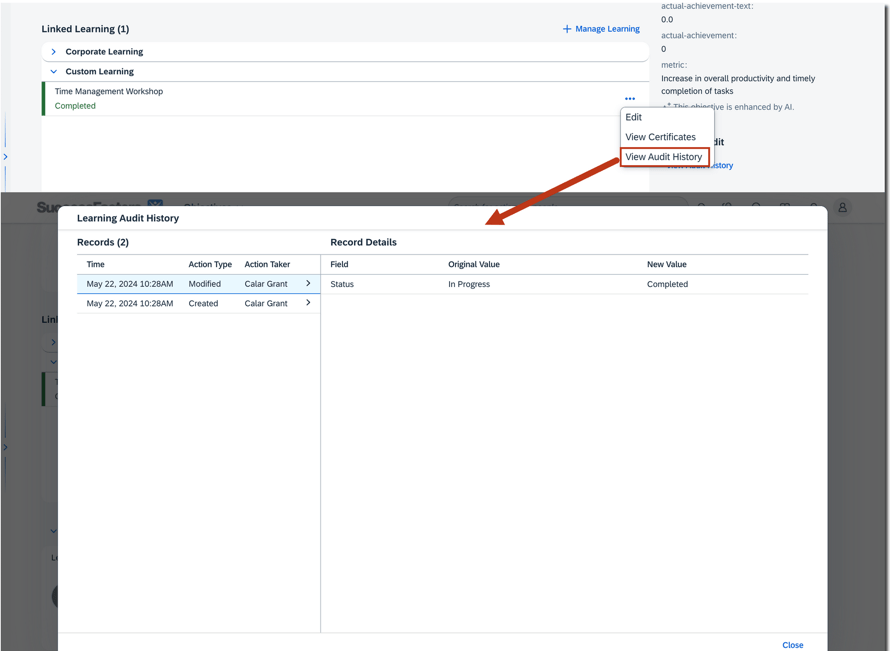The image size is (890, 651).
Task: Select Edit from the context menu
Action: tap(634, 117)
